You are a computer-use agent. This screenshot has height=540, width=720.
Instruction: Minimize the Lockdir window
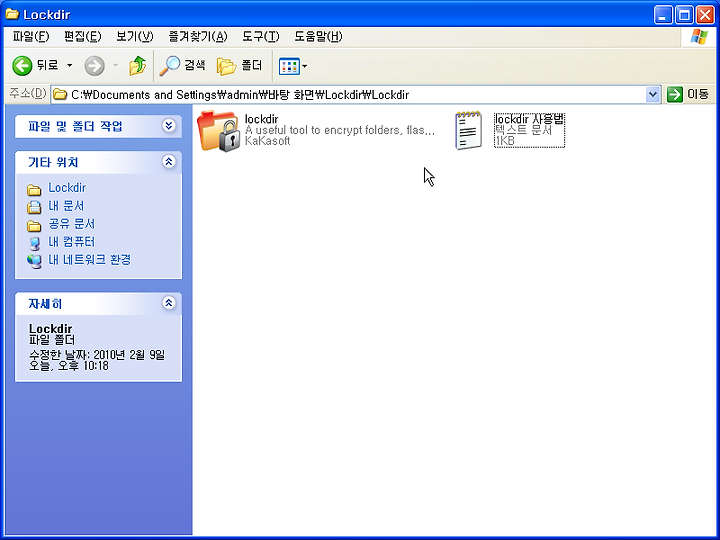(x=663, y=15)
